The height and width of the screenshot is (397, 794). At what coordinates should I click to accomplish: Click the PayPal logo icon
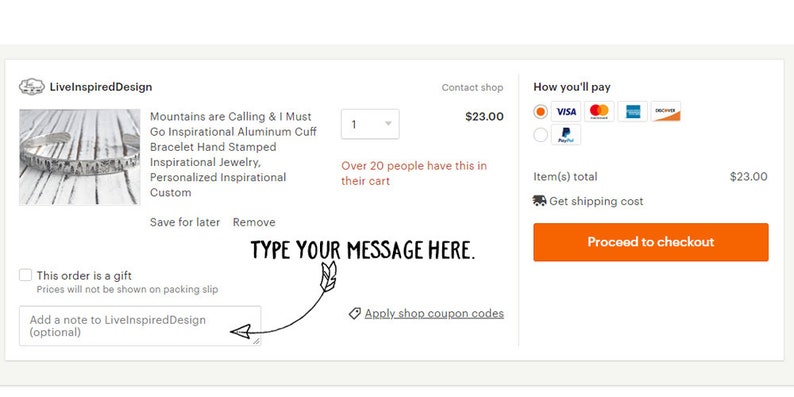(566, 135)
